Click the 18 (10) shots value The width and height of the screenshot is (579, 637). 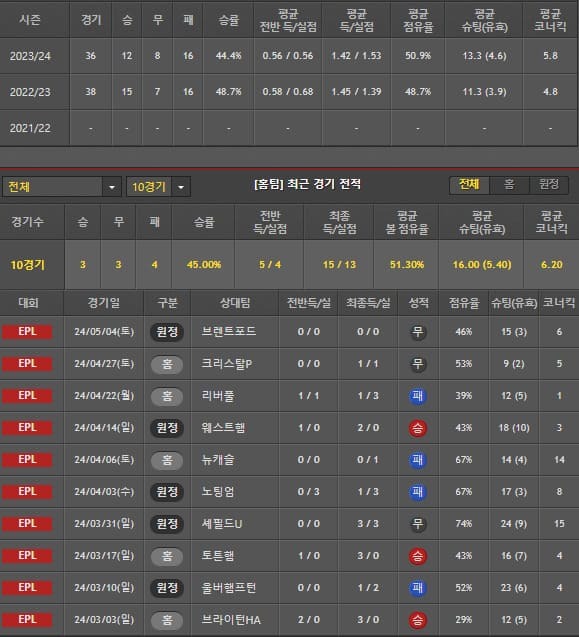pos(514,427)
